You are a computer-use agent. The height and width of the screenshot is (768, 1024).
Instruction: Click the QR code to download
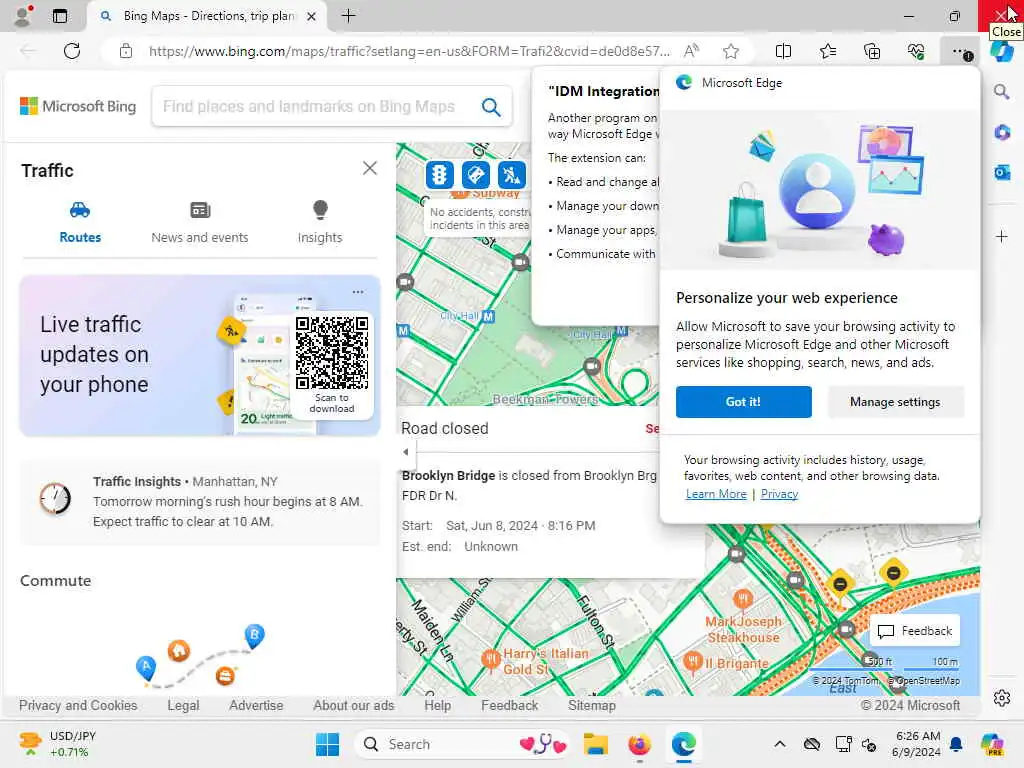332,353
